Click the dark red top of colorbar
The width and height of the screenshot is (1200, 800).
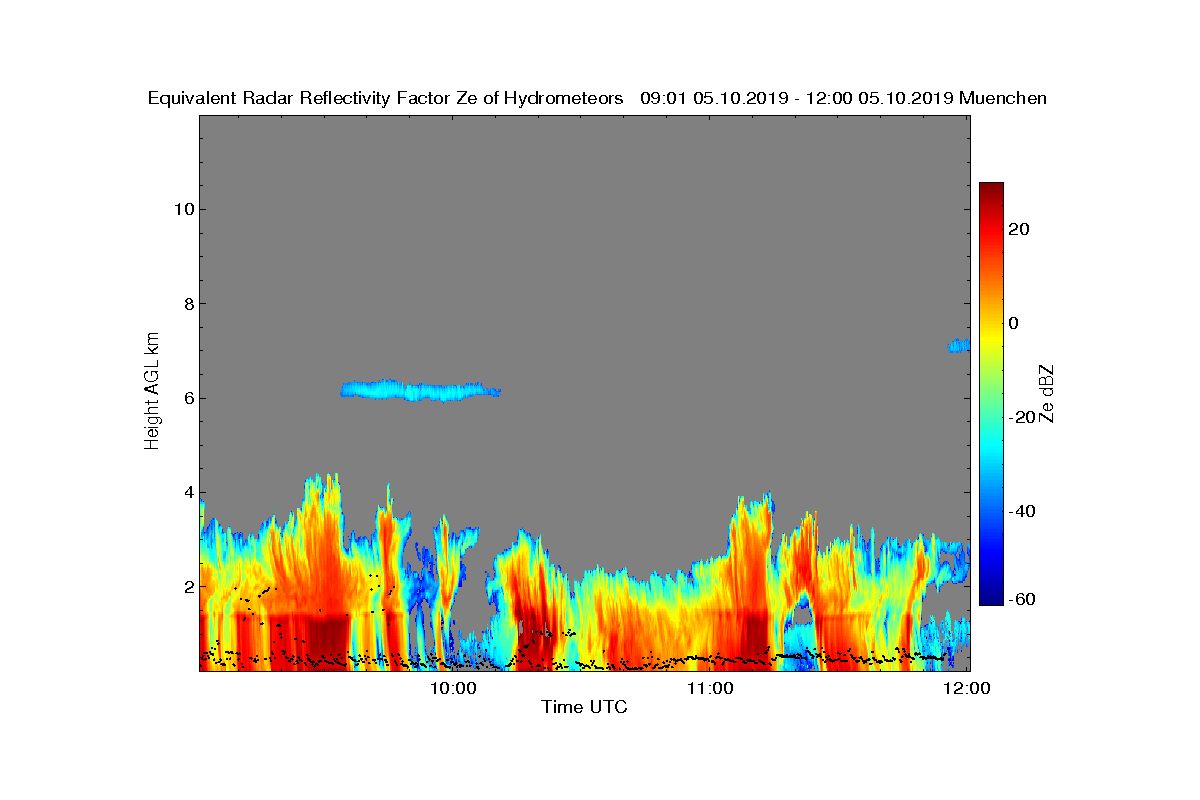pos(991,192)
